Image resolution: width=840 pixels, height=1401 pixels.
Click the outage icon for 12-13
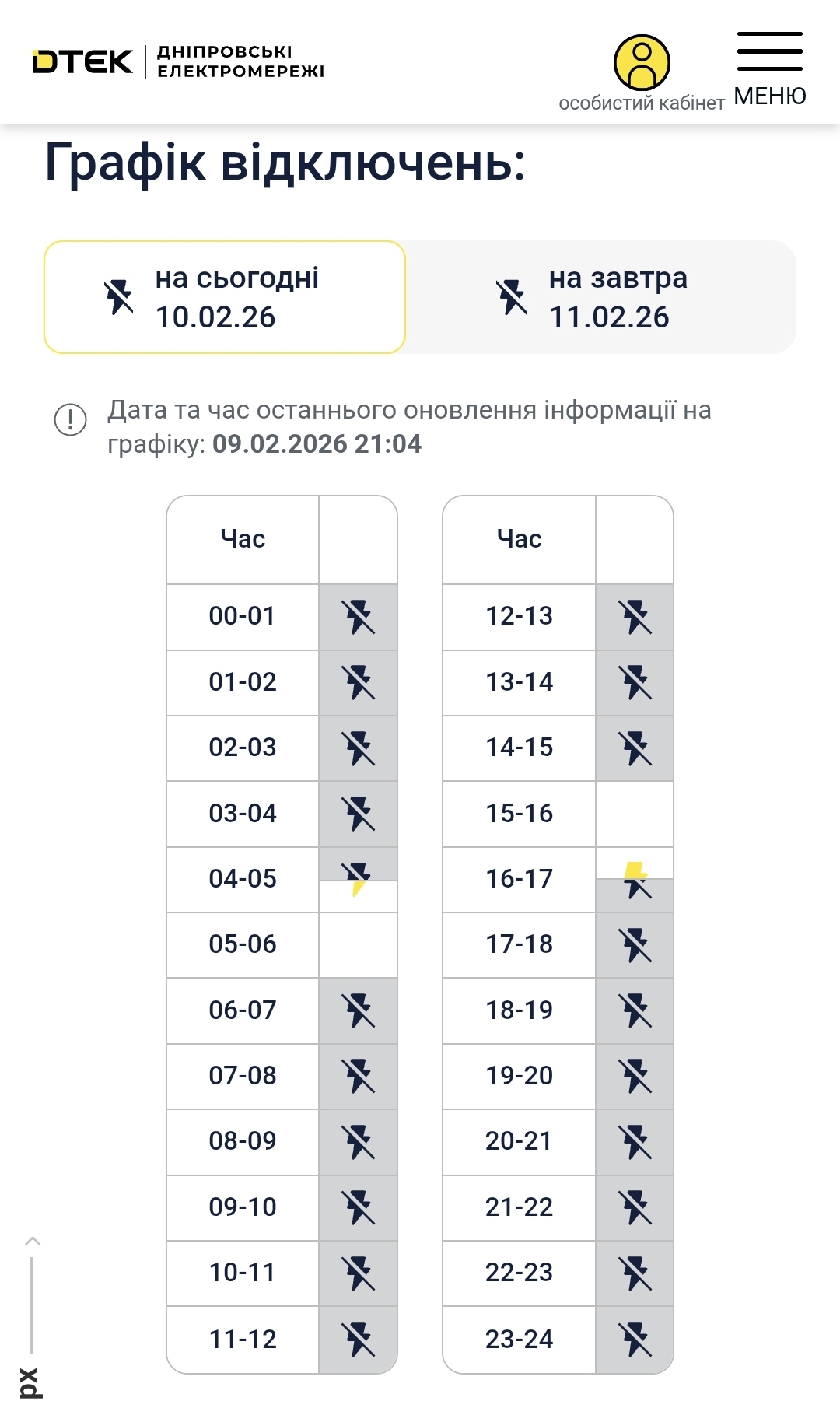pos(635,617)
